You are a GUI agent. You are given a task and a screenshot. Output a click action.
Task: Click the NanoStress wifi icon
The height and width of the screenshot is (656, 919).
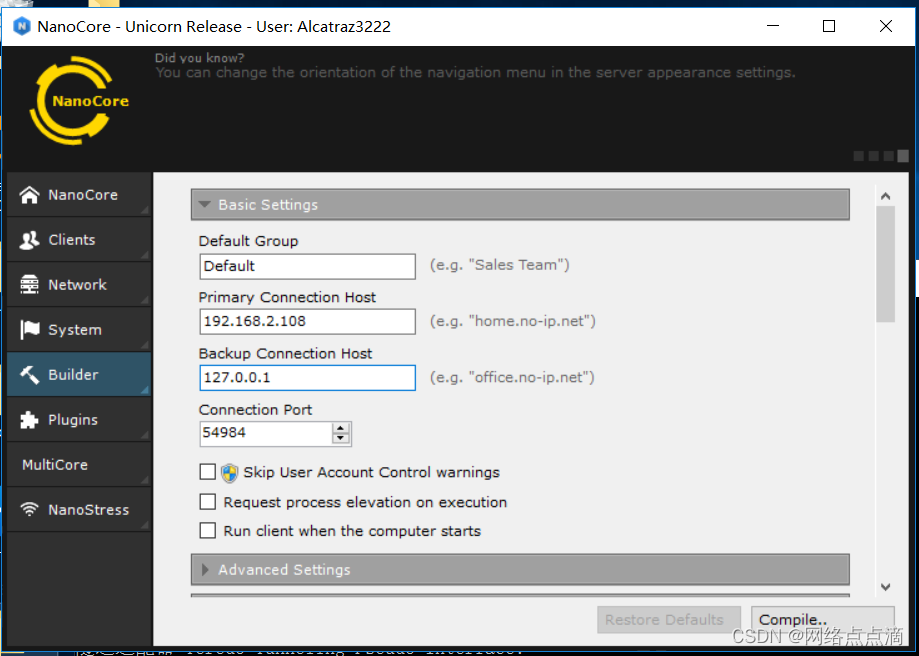click(29, 509)
